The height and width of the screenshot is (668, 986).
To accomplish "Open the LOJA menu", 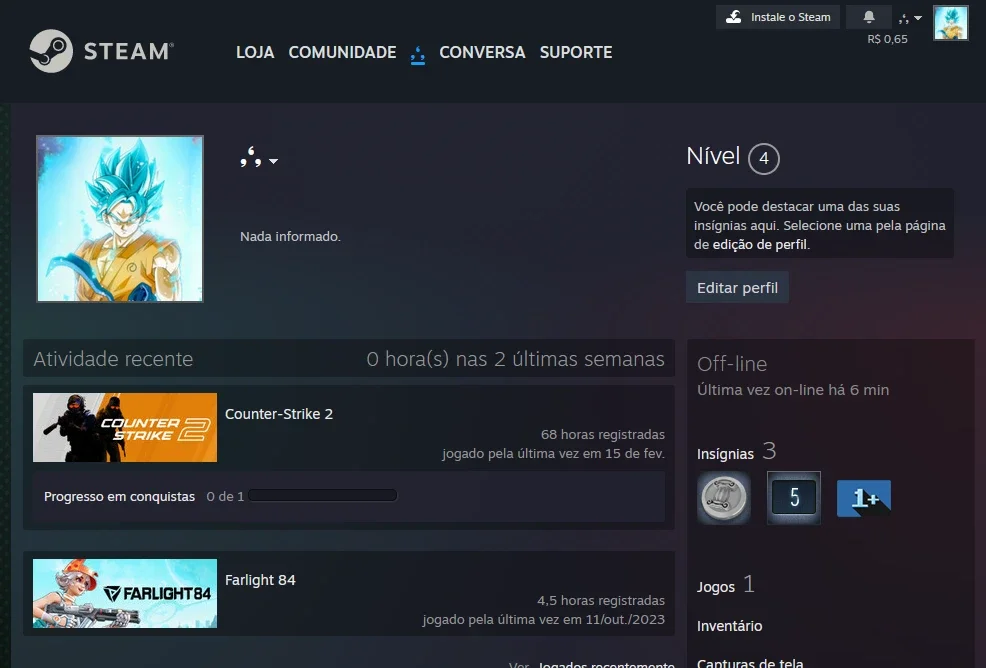I will click(x=255, y=52).
